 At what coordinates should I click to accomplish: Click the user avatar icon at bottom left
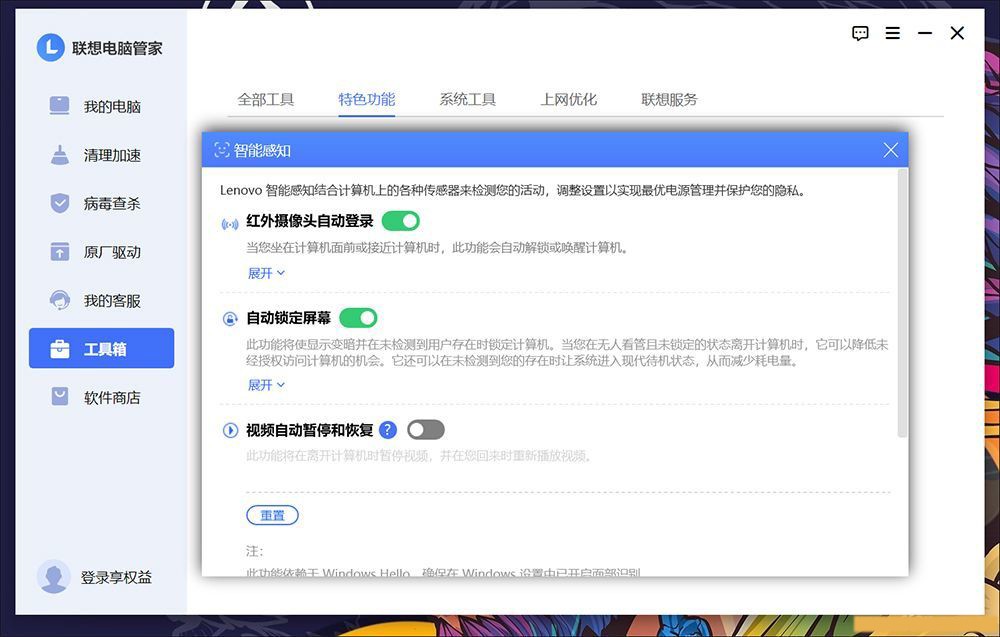point(54,576)
